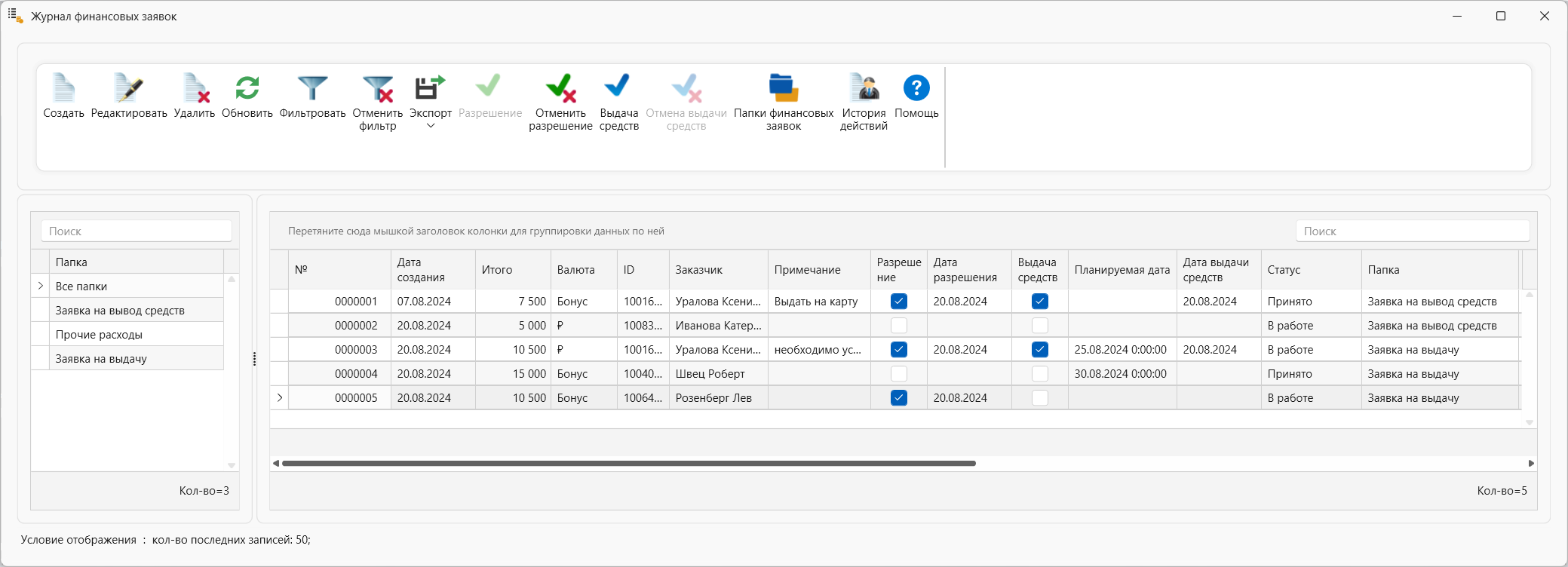The height and width of the screenshot is (567, 1568).
Task: Expand row details for request 0000005
Action: (x=280, y=398)
